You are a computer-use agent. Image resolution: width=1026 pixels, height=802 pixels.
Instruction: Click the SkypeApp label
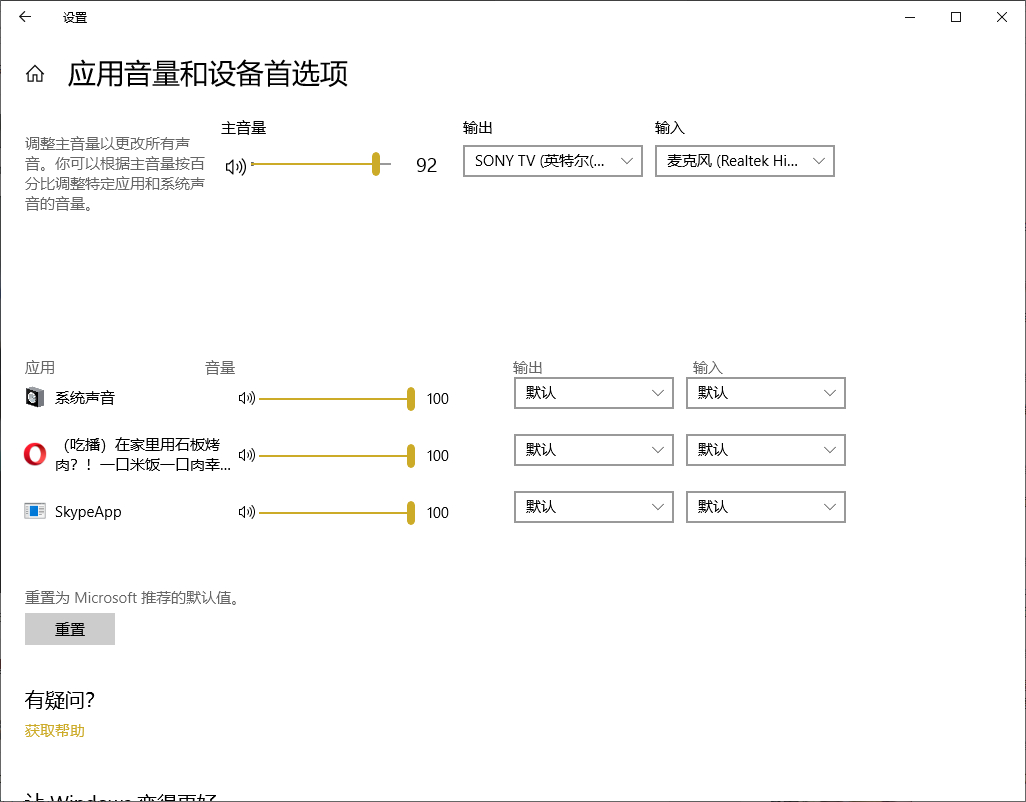pyautogui.click(x=88, y=512)
